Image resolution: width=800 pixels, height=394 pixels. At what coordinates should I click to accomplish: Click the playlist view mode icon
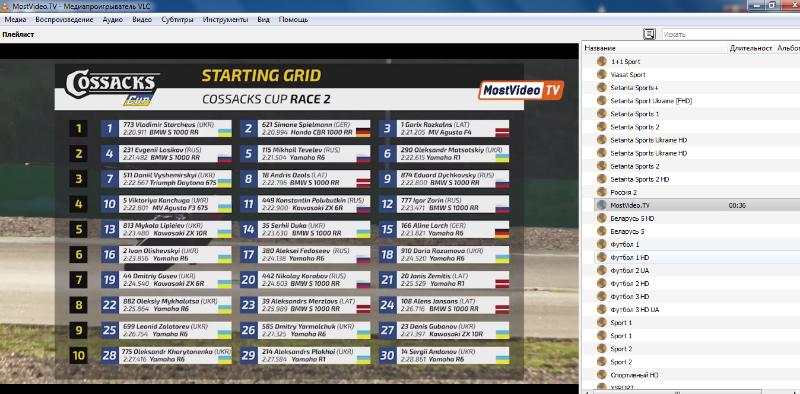(649, 34)
